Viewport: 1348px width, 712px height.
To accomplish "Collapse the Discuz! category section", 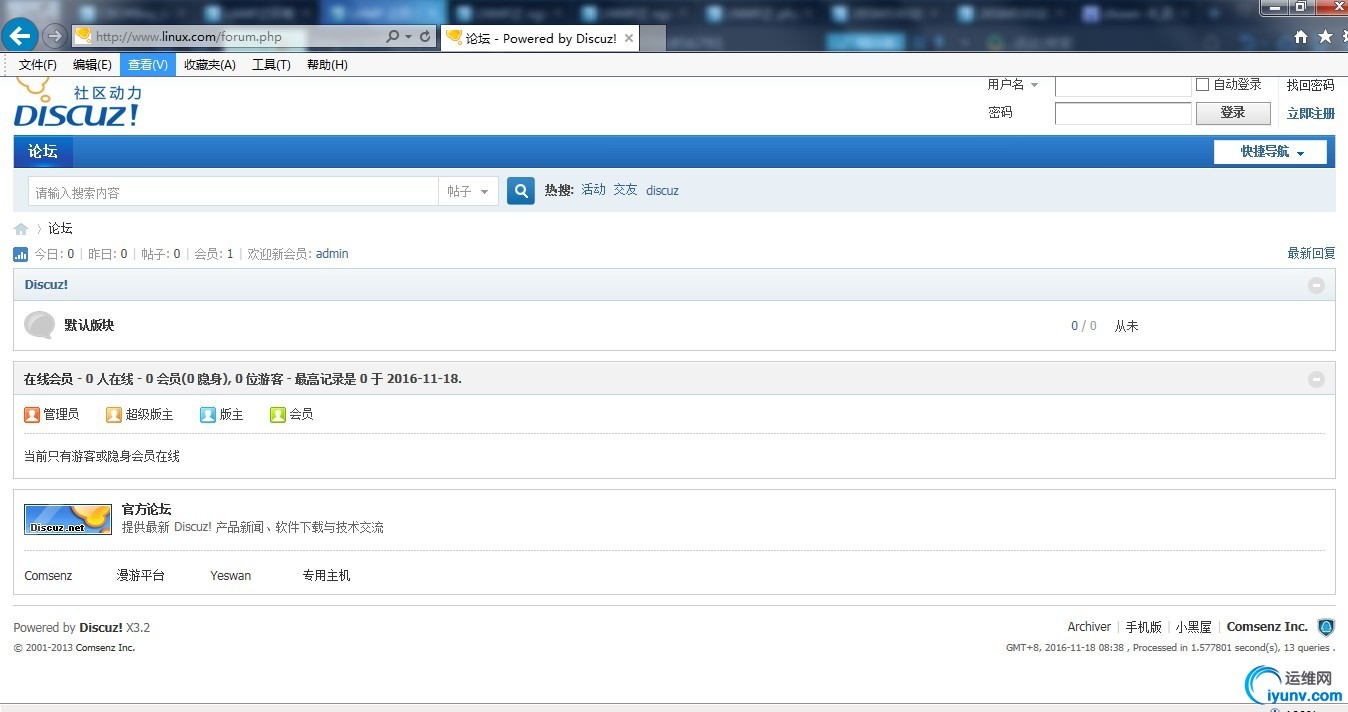I will click(1316, 285).
